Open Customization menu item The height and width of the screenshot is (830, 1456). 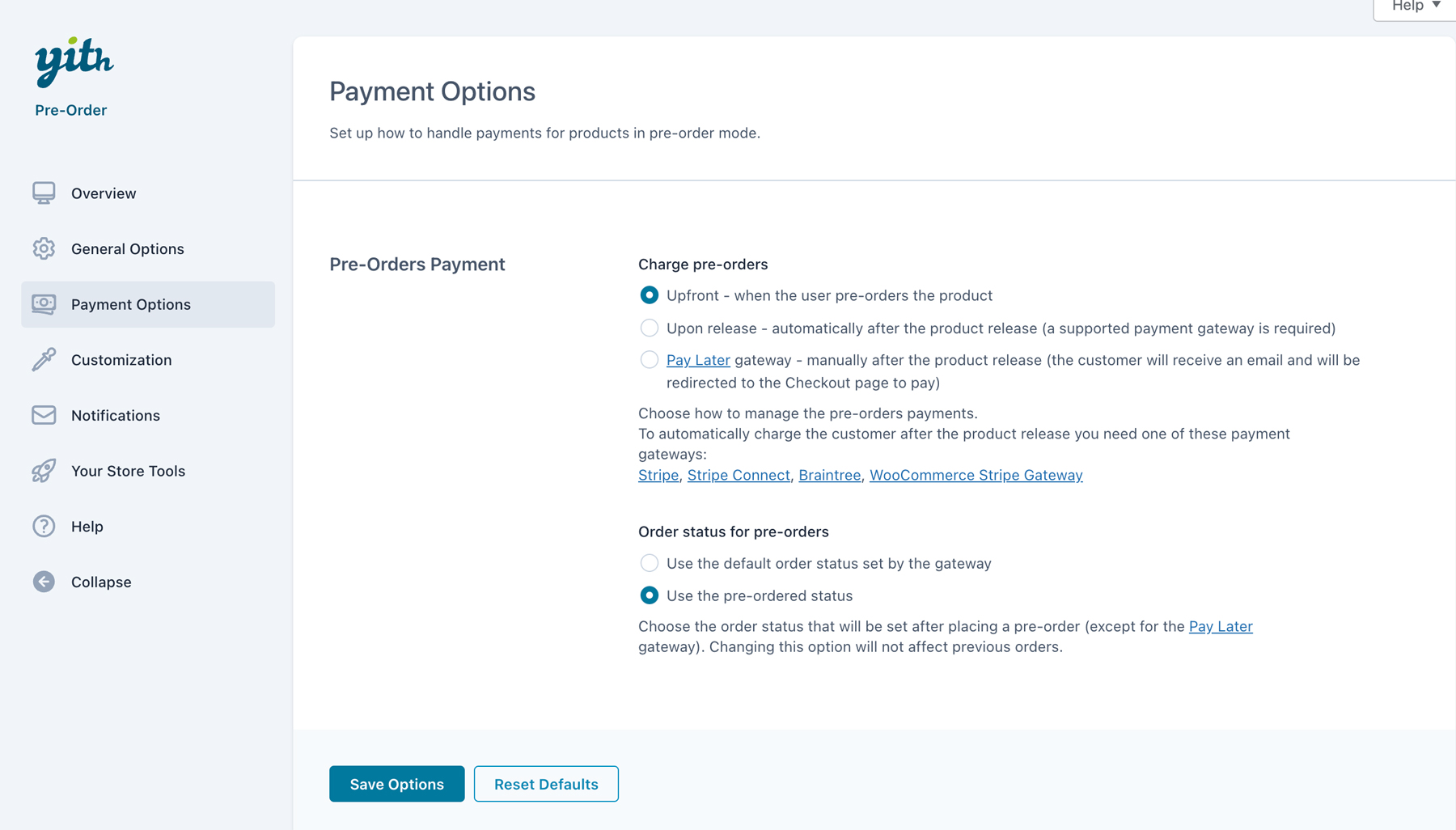(x=121, y=360)
